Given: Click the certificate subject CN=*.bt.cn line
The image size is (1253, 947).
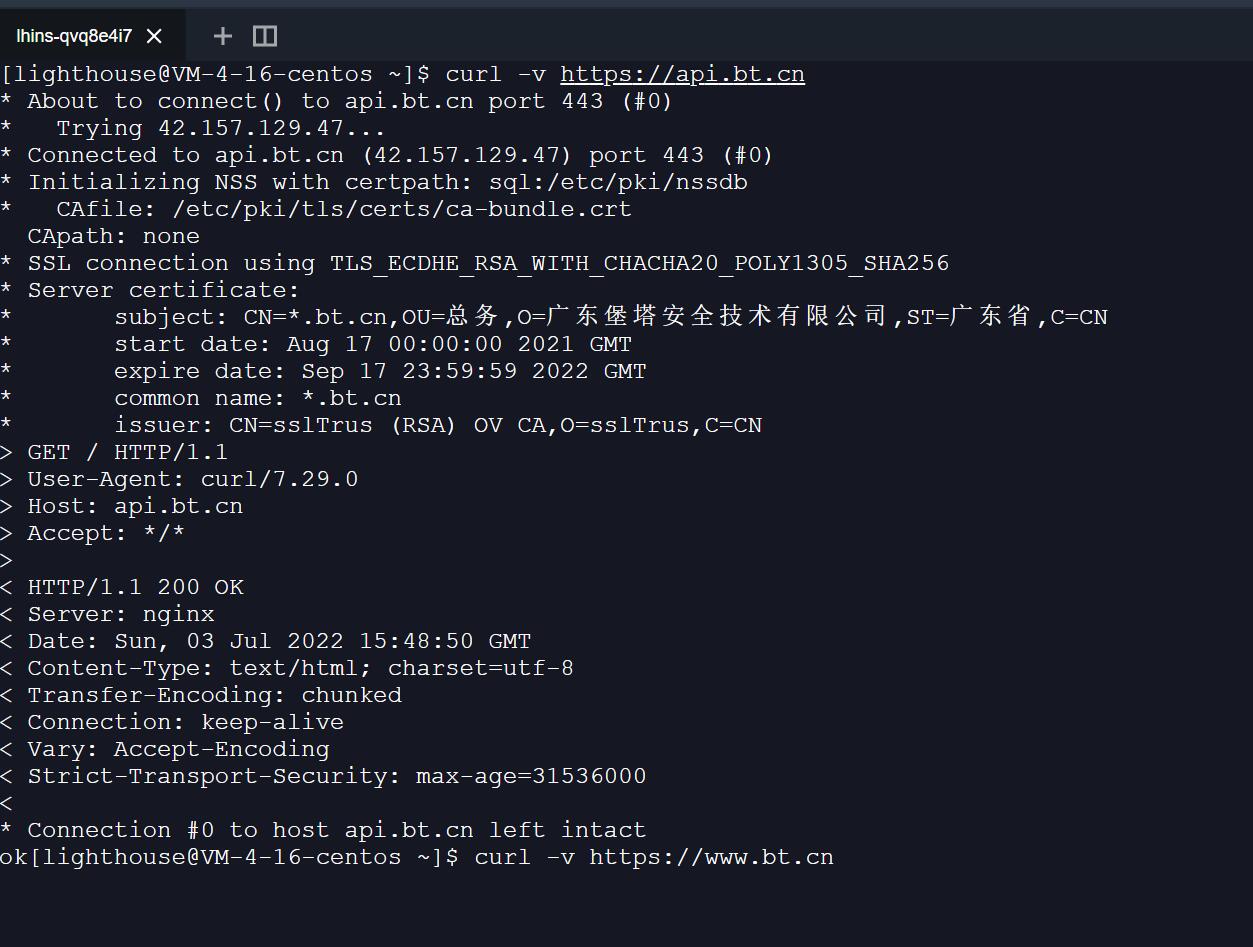Looking at the screenshot, I should pyautogui.click(x=610, y=317).
